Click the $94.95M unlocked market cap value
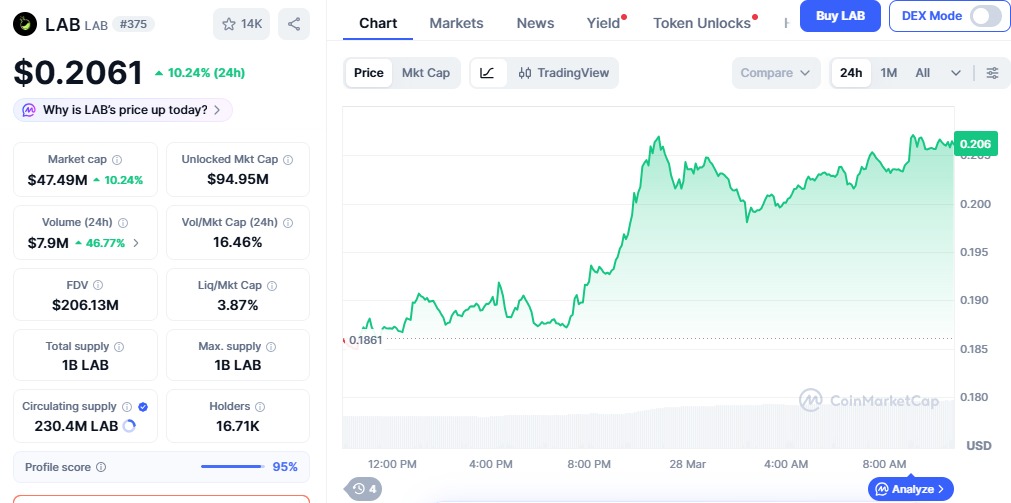 237,179
